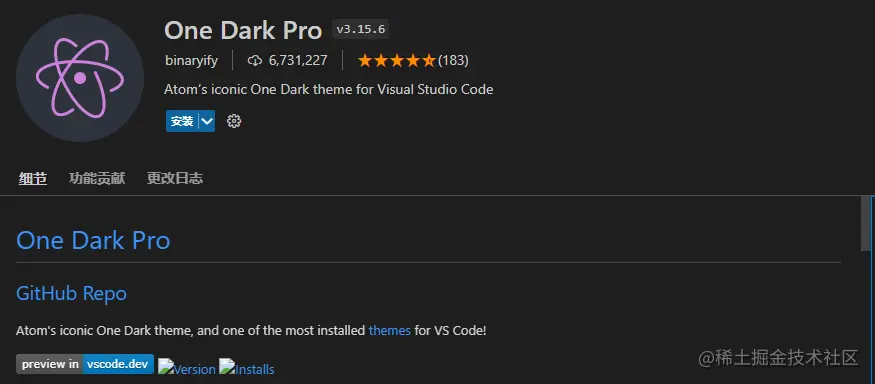The width and height of the screenshot is (875, 384).
Task: Click the cloud download count icon
Action: coord(254,60)
